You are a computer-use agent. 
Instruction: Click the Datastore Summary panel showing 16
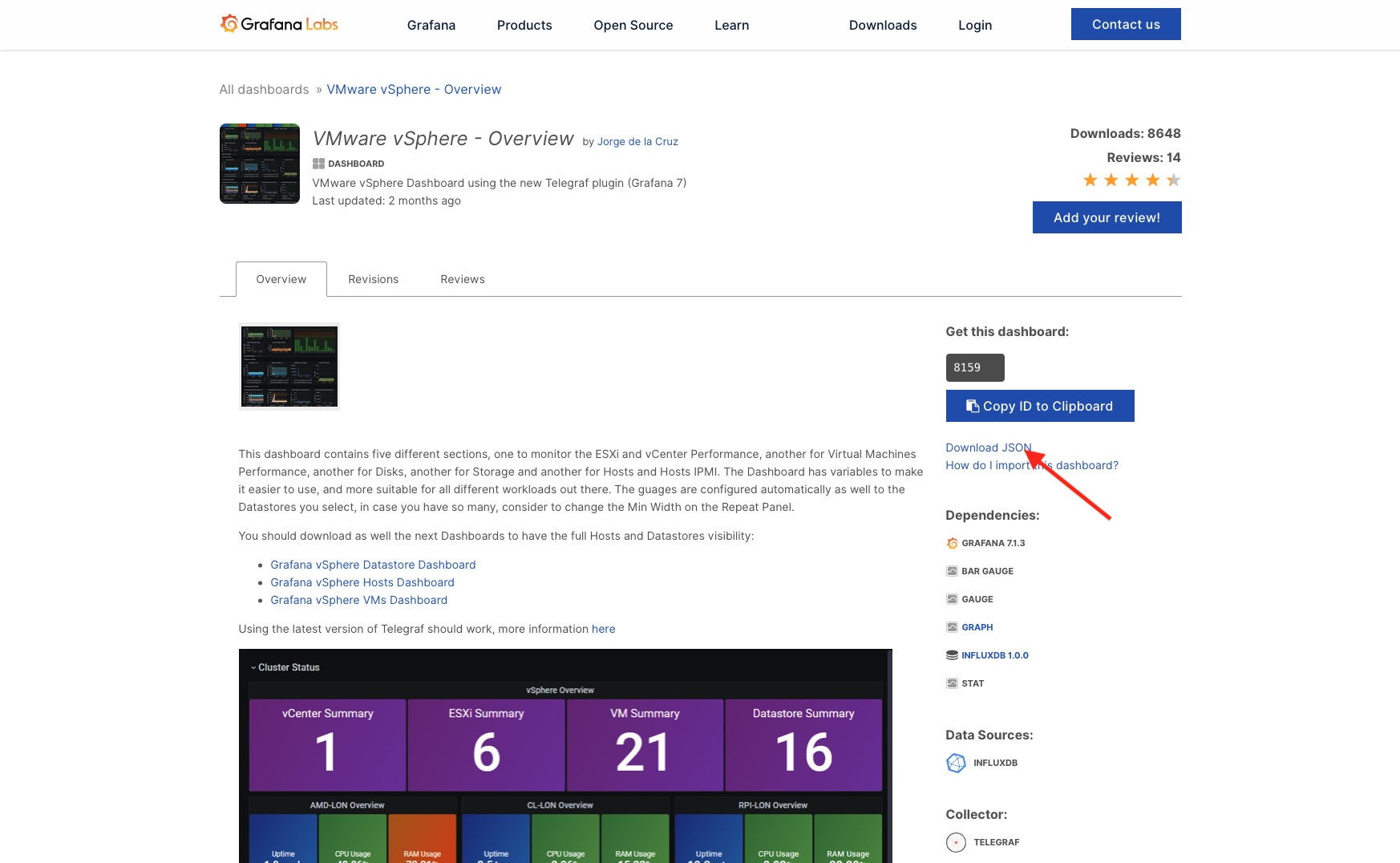pyautogui.click(x=803, y=745)
